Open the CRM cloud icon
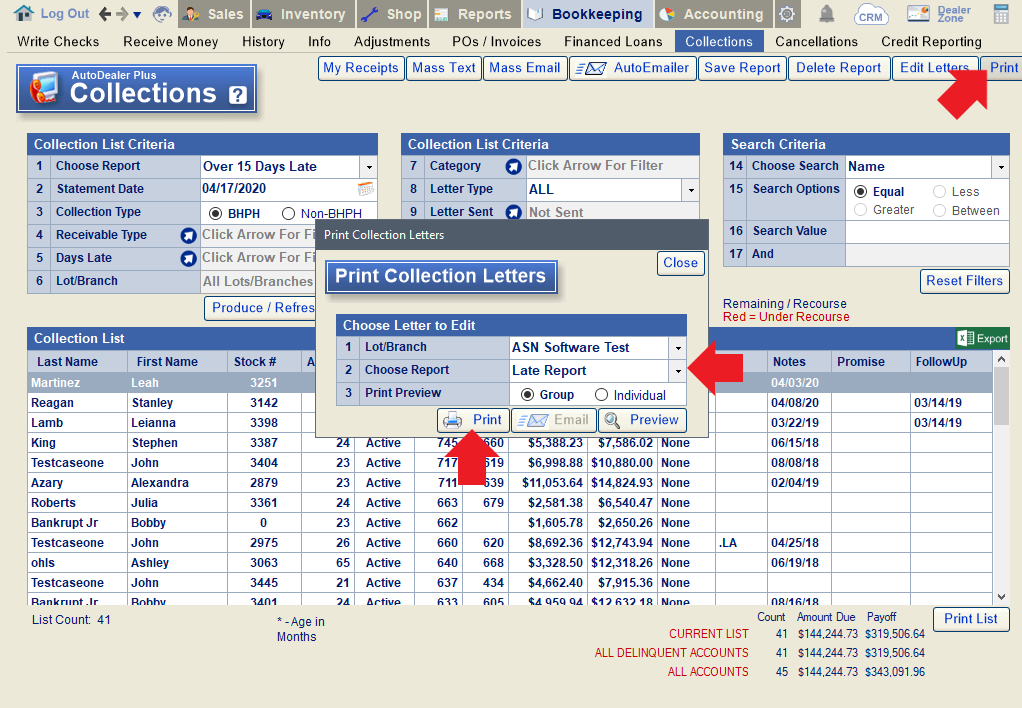 pos(871,14)
